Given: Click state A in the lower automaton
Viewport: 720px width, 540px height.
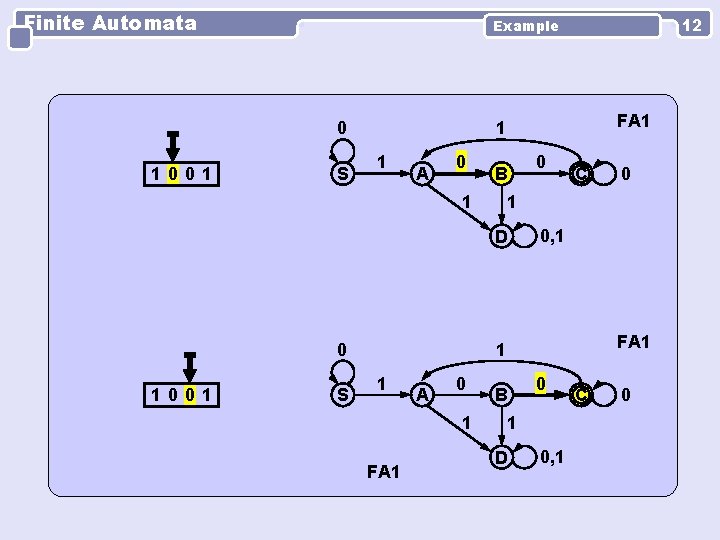Looking at the screenshot, I should click(422, 395).
